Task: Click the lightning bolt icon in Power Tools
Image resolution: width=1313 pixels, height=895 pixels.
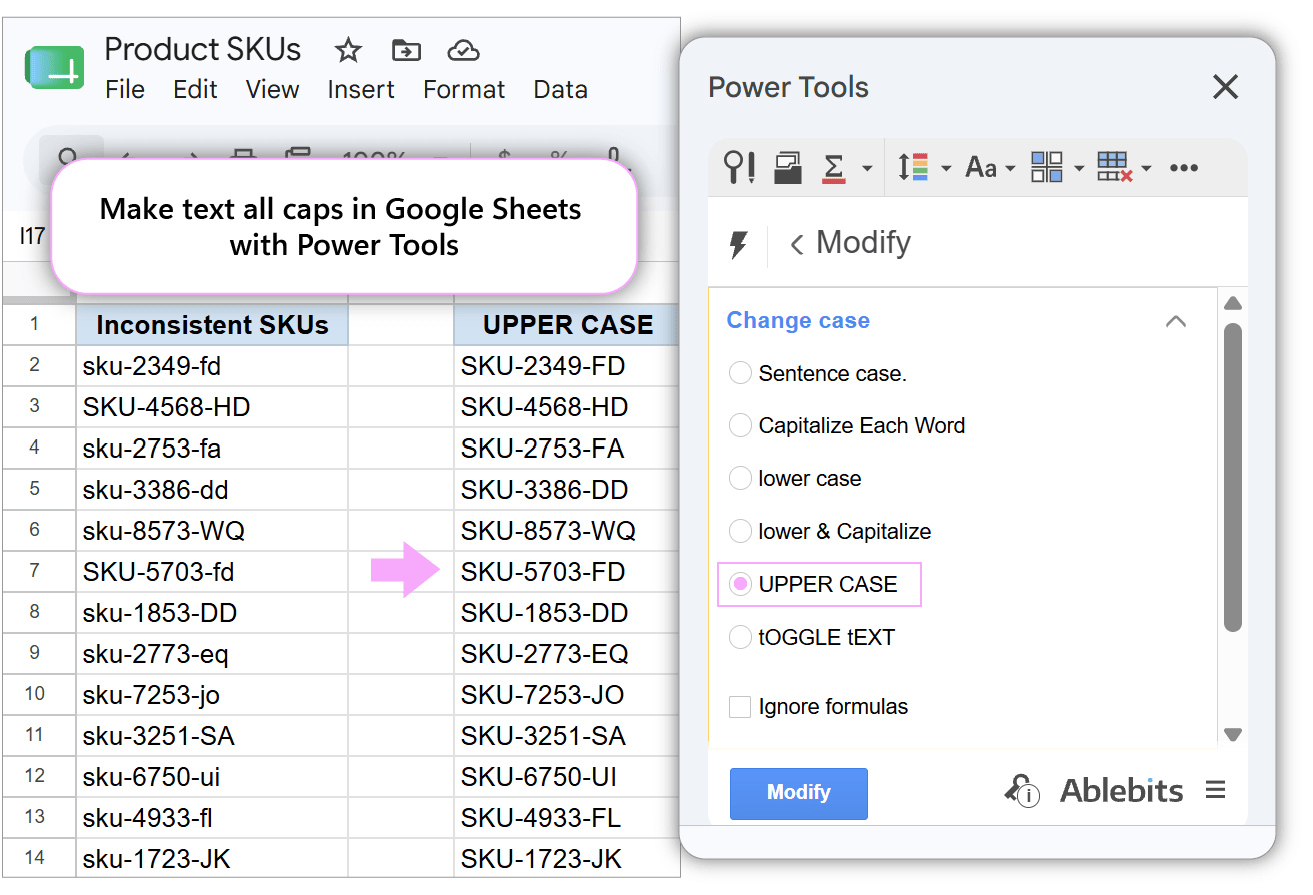Action: (x=739, y=244)
